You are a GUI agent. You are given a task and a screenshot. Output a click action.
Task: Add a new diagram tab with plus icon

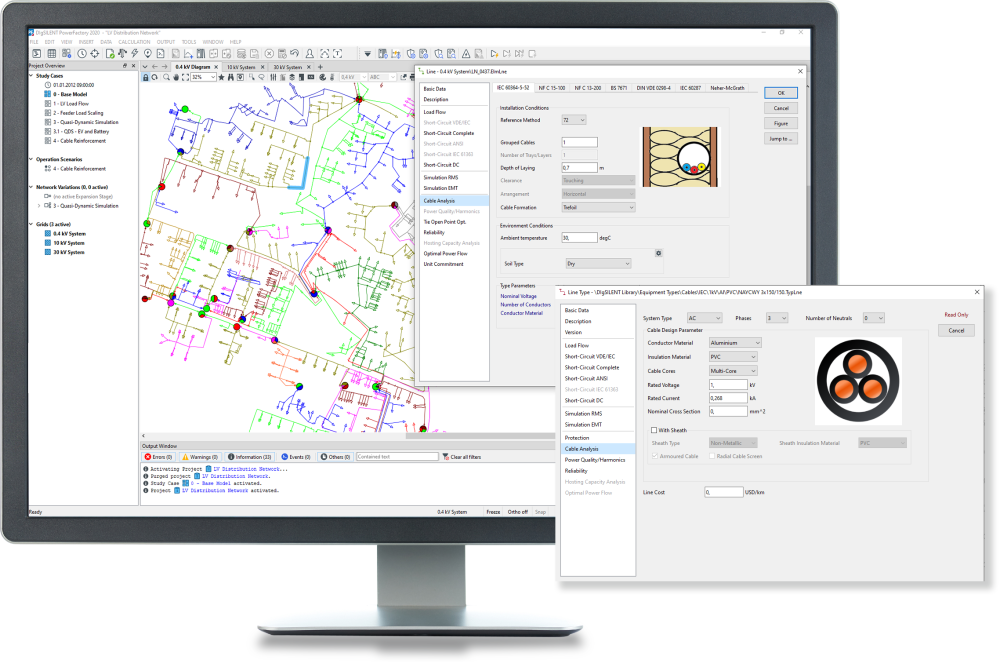(x=320, y=67)
